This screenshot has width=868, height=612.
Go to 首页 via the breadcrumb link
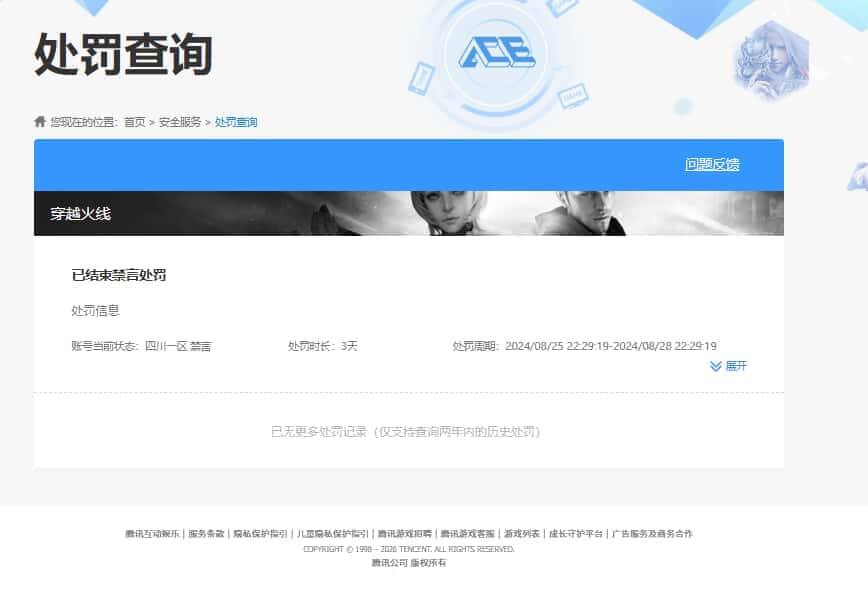pyautogui.click(x=135, y=120)
